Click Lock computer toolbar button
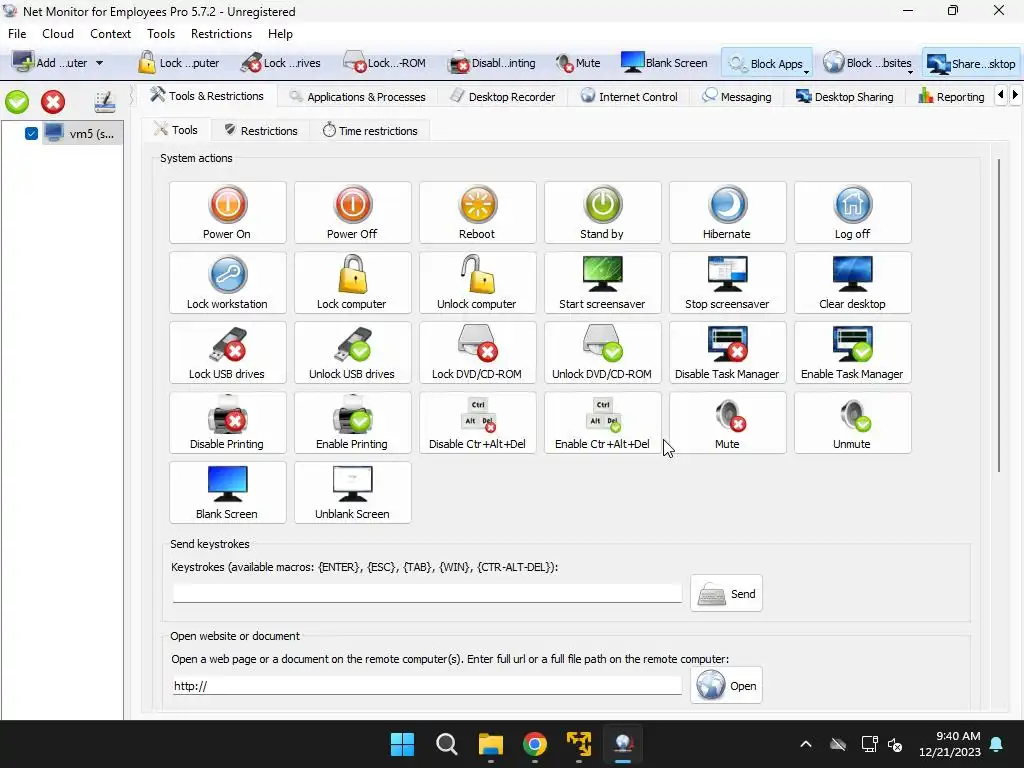The width and height of the screenshot is (1024, 768). 179,63
